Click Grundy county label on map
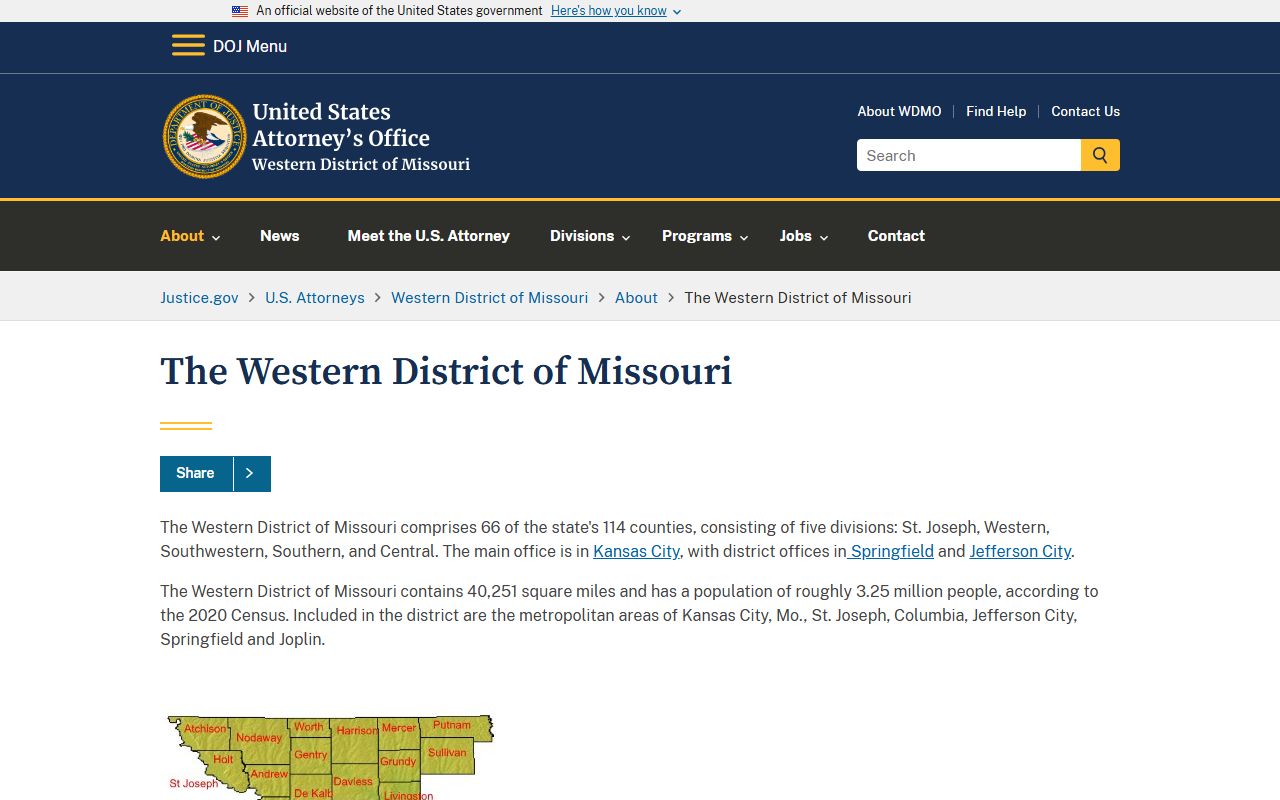The image size is (1280, 800). pos(398,761)
